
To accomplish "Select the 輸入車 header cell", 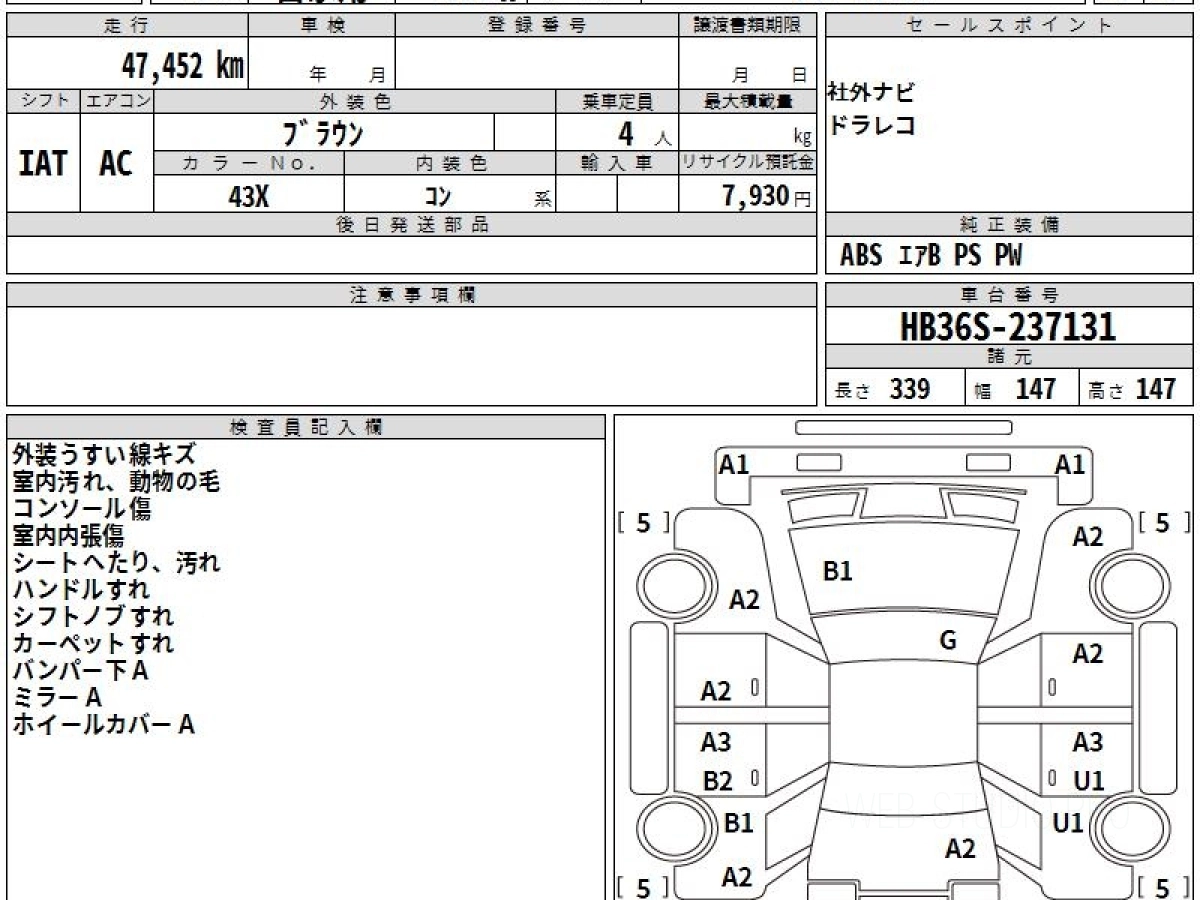I will click(617, 162).
